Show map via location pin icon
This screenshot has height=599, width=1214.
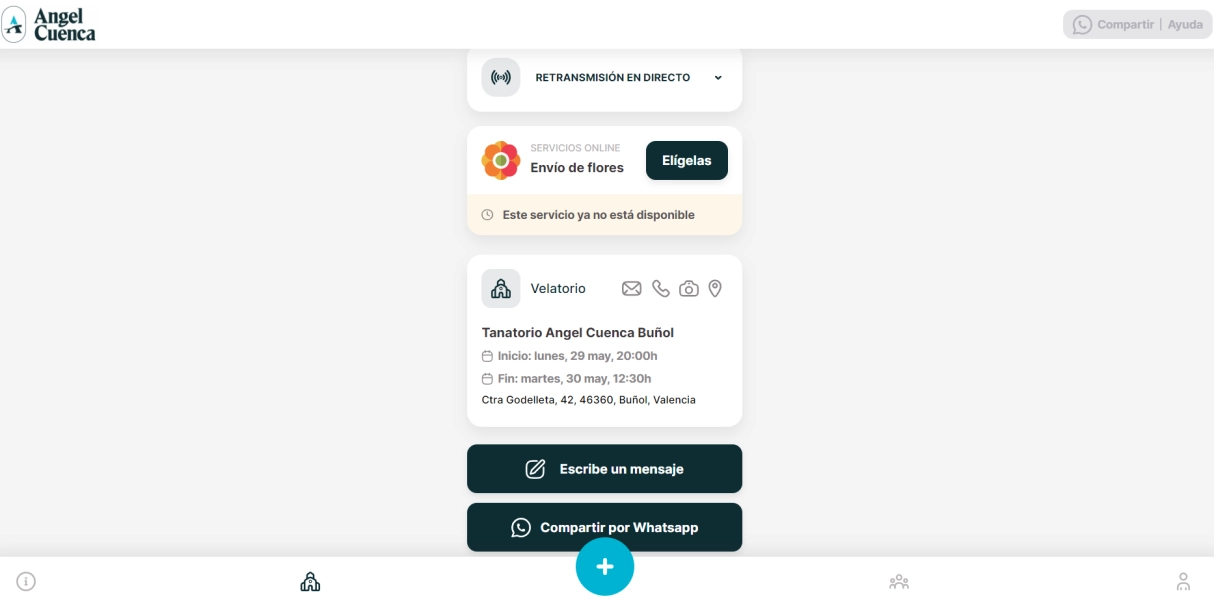pyautogui.click(x=715, y=289)
